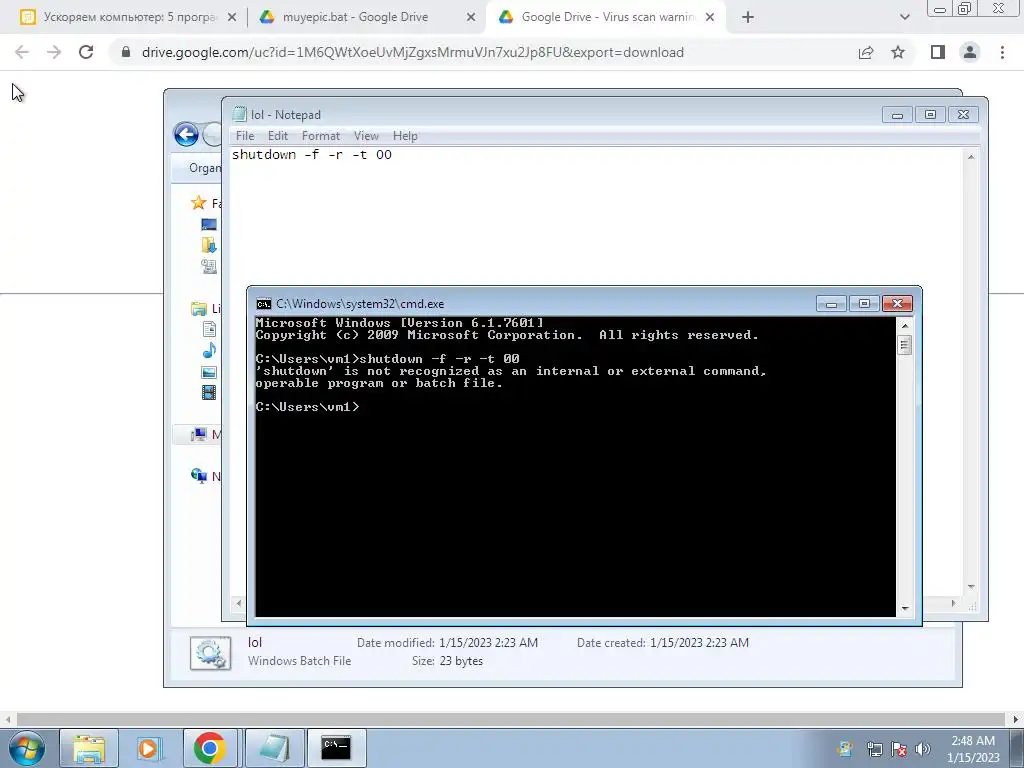Open File Explorer from taskbar
This screenshot has height=768, width=1024.
point(89,748)
